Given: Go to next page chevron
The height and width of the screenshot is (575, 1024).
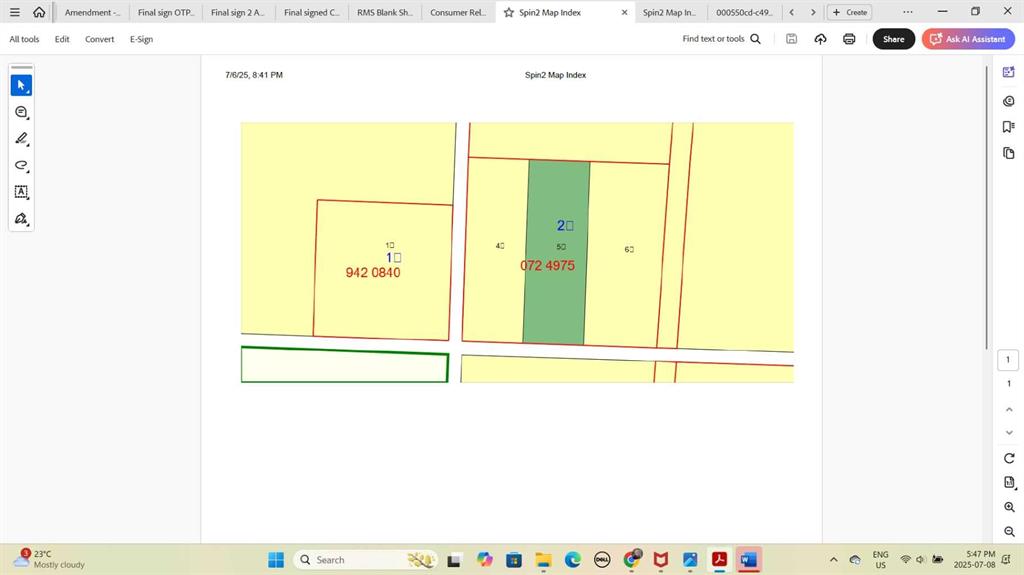Looking at the screenshot, I should [x=1009, y=433].
